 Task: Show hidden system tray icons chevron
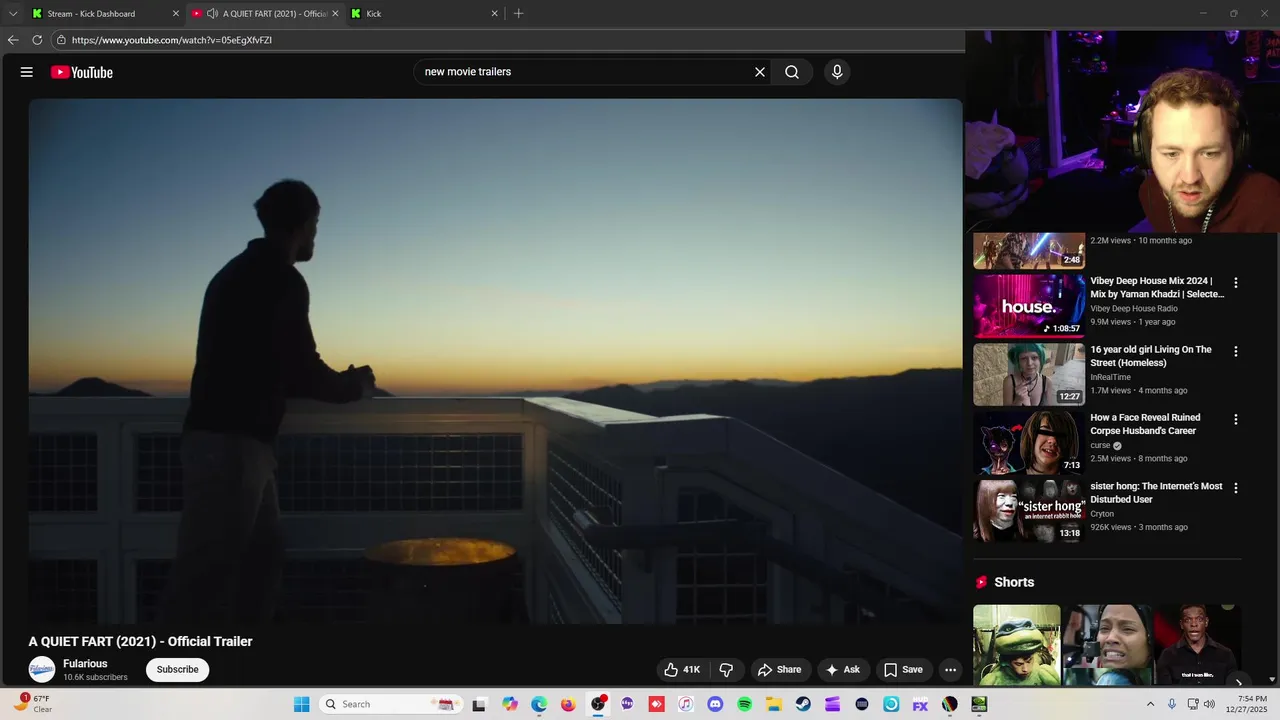(x=1150, y=704)
